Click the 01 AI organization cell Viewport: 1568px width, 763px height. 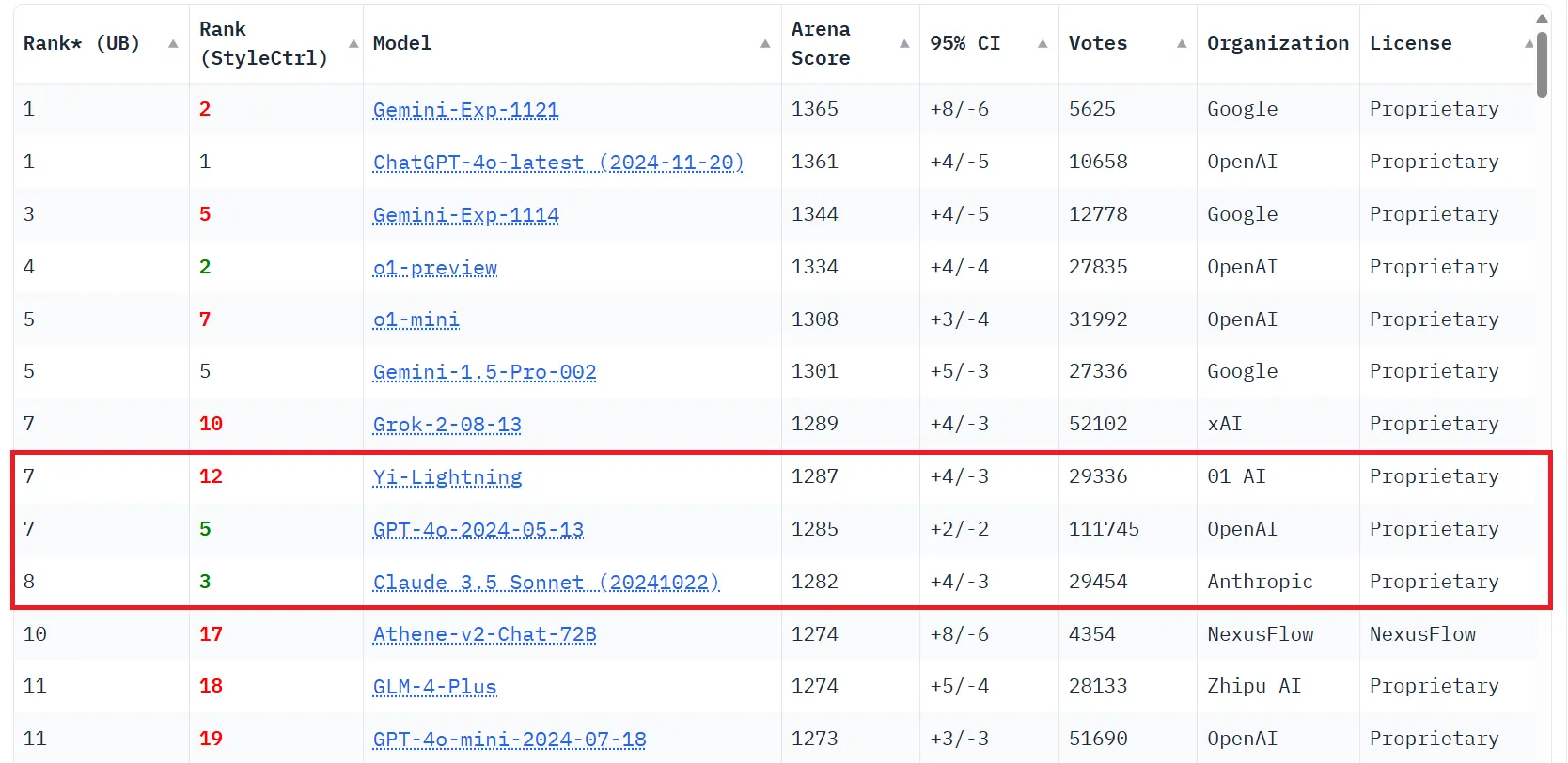pyautogui.click(x=1236, y=476)
